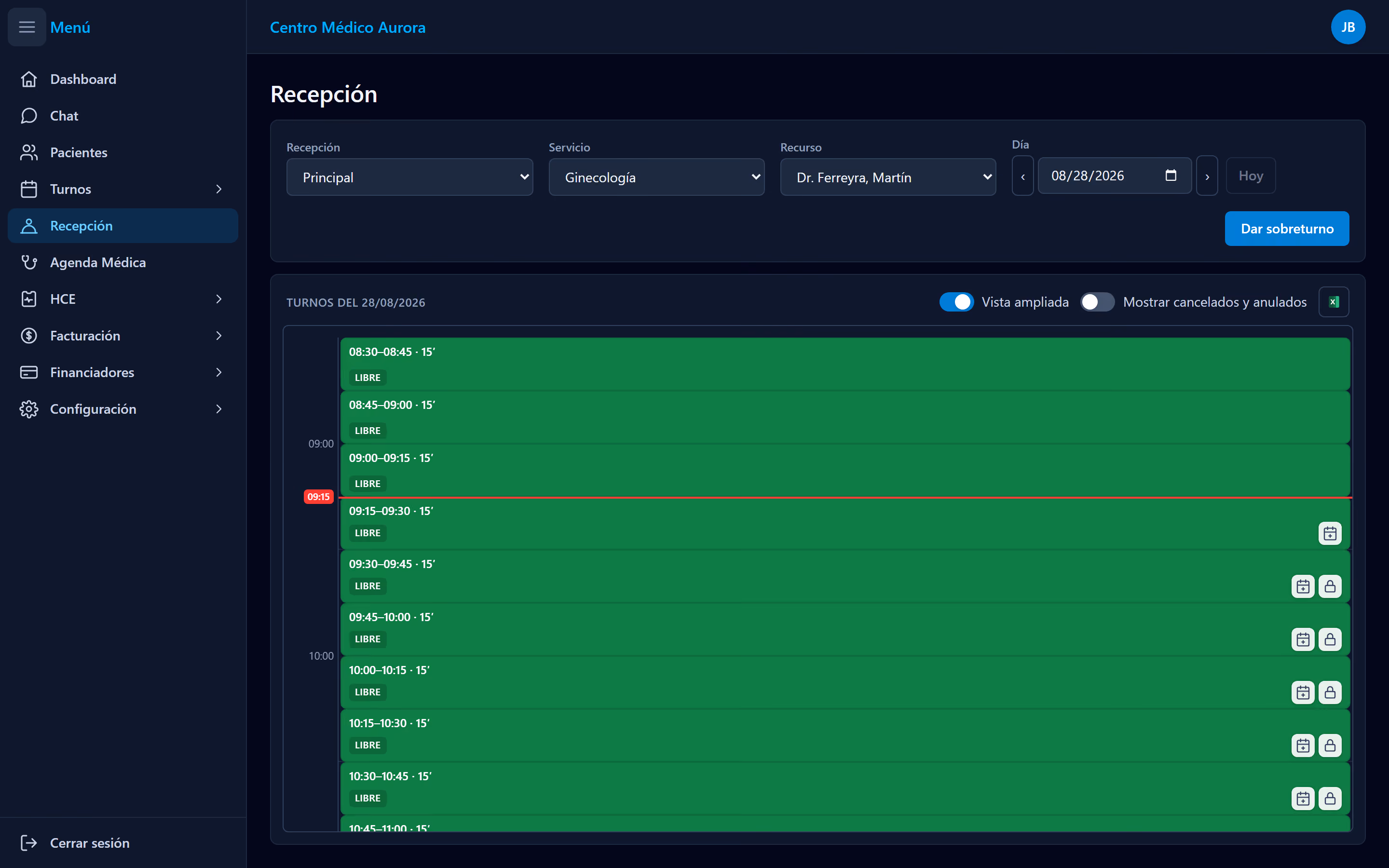Go to previous day arrow
This screenshot has width=1389, height=868.
1022,176
